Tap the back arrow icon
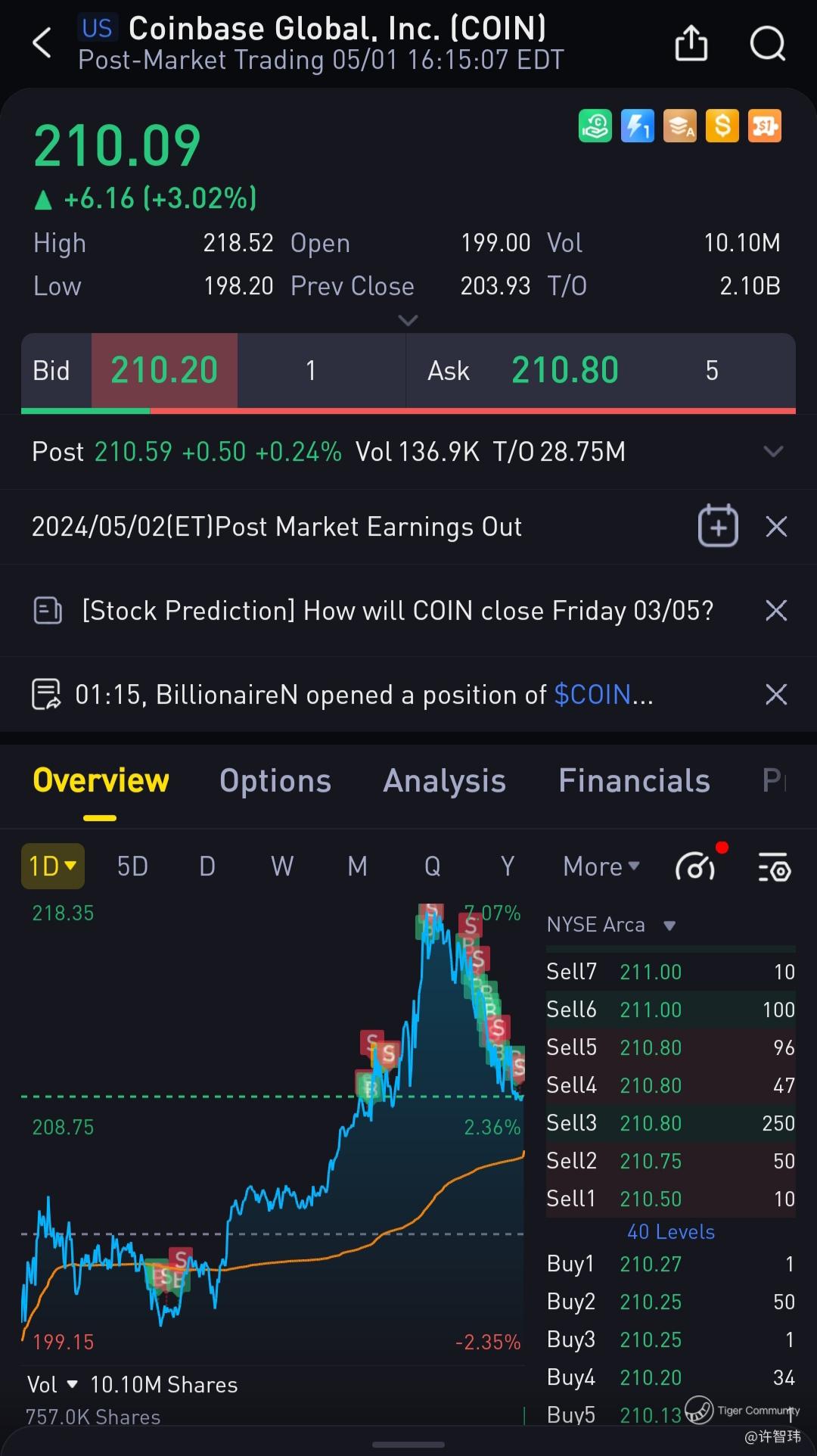This screenshot has width=817, height=1456. pyautogui.click(x=42, y=43)
